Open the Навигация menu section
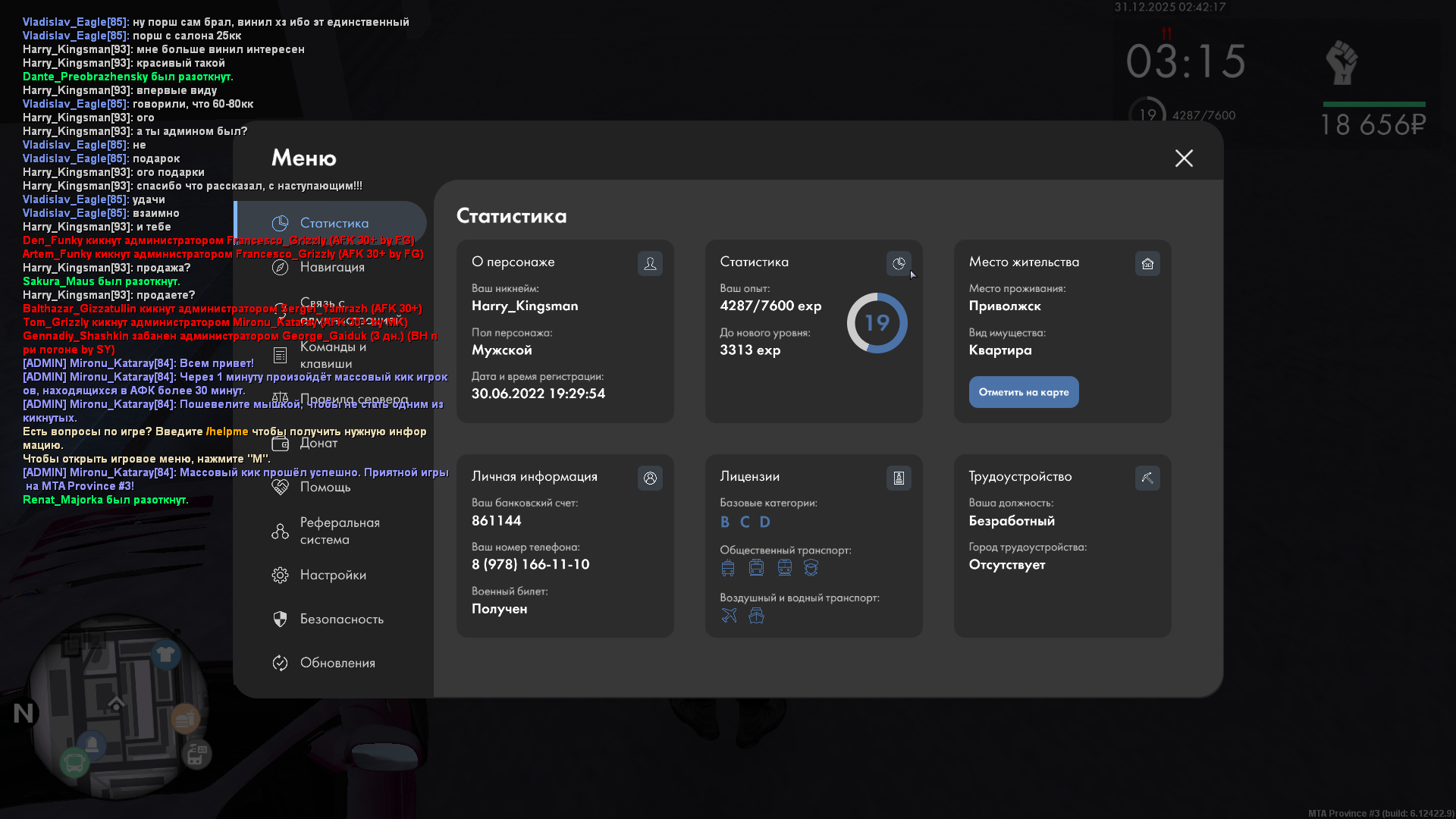The image size is (1456, 819). point(332,267)
